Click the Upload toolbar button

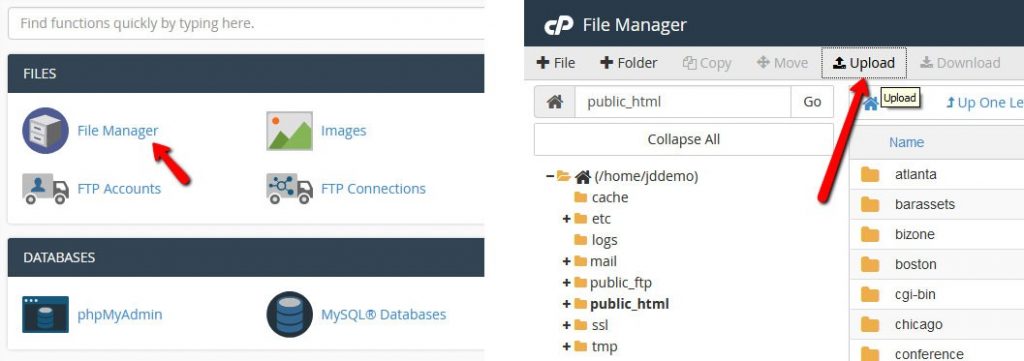tap(864, 63)
